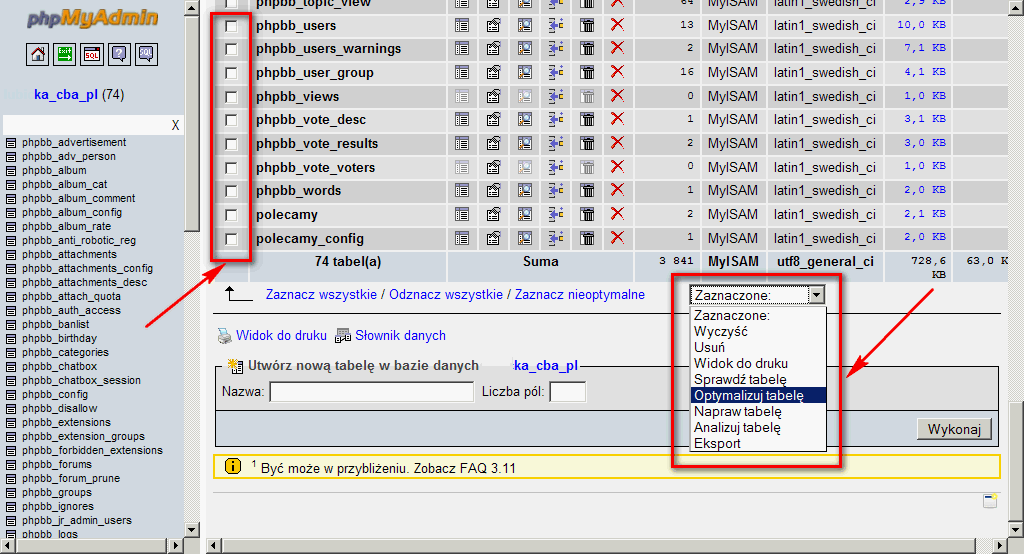Choose Eksport from the dropdown list
Screen dimensions: 1024x554
(x=758, y=444)
